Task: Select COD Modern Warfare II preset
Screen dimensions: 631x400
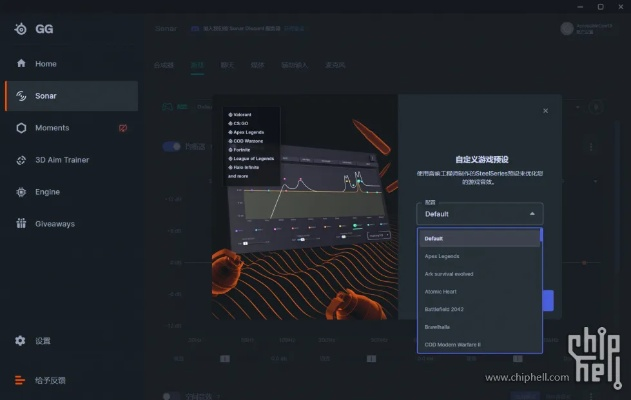Action: click(453, 344)
